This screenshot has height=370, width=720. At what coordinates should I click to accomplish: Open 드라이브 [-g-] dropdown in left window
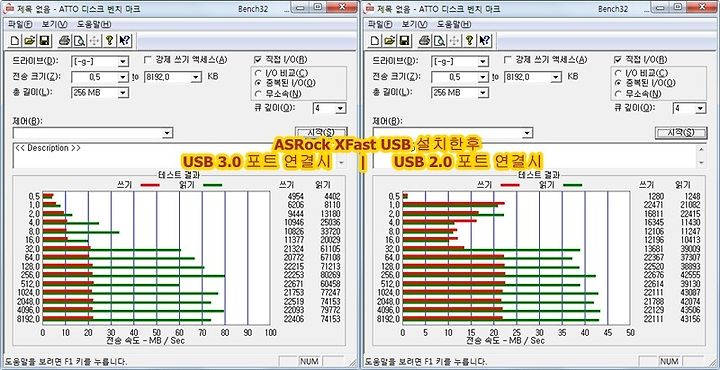pyautogui.click(x=123, y=62)
